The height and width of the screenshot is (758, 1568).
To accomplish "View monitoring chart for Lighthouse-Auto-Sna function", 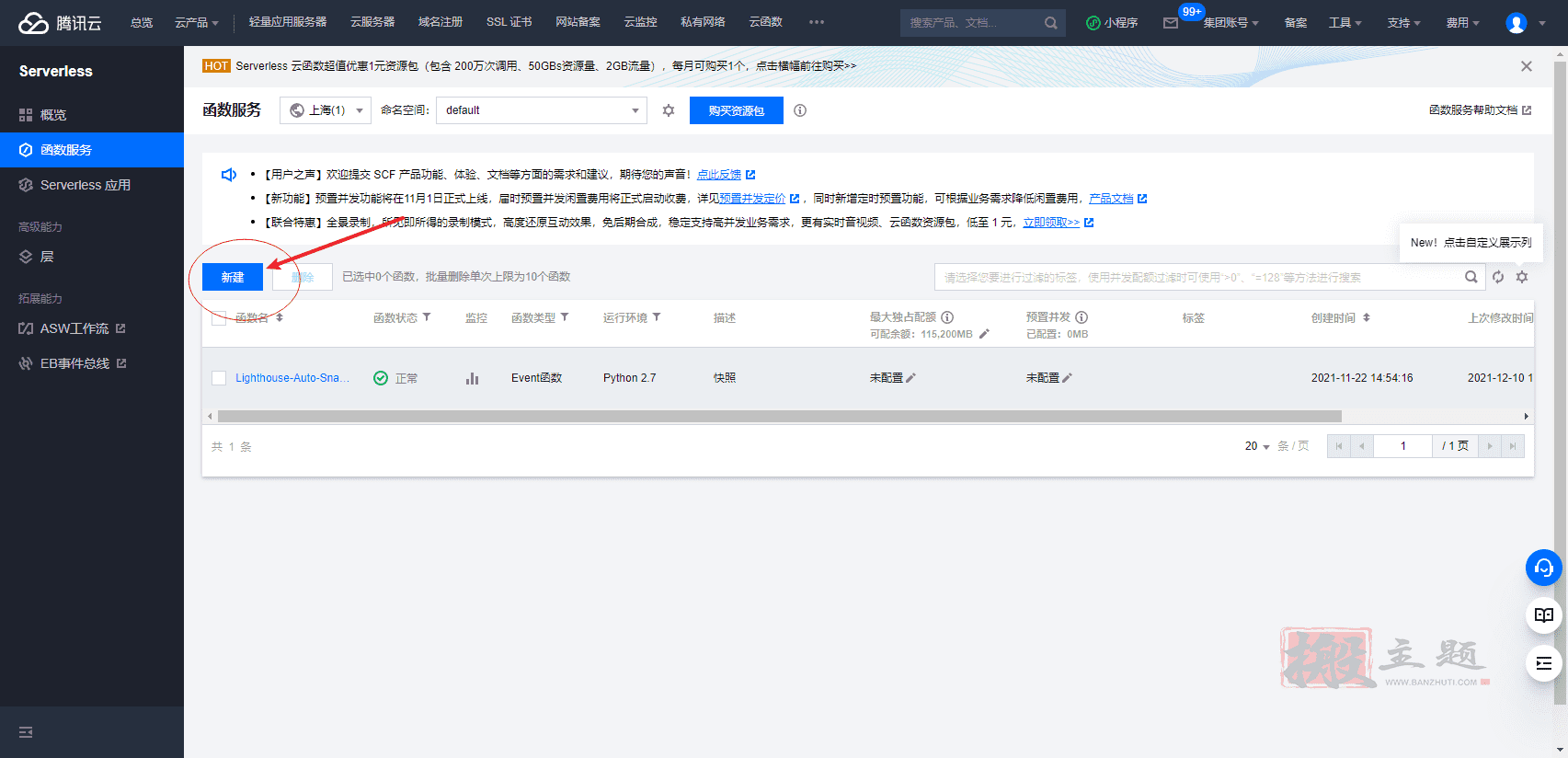I will [x=472, y=378].
